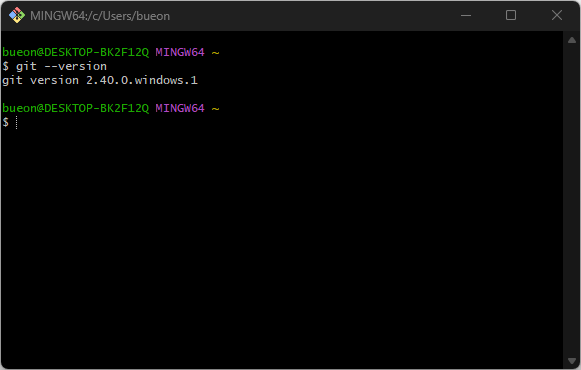Click the 'git --version' command text
581x370 pixels.
[x=62, y=66]
